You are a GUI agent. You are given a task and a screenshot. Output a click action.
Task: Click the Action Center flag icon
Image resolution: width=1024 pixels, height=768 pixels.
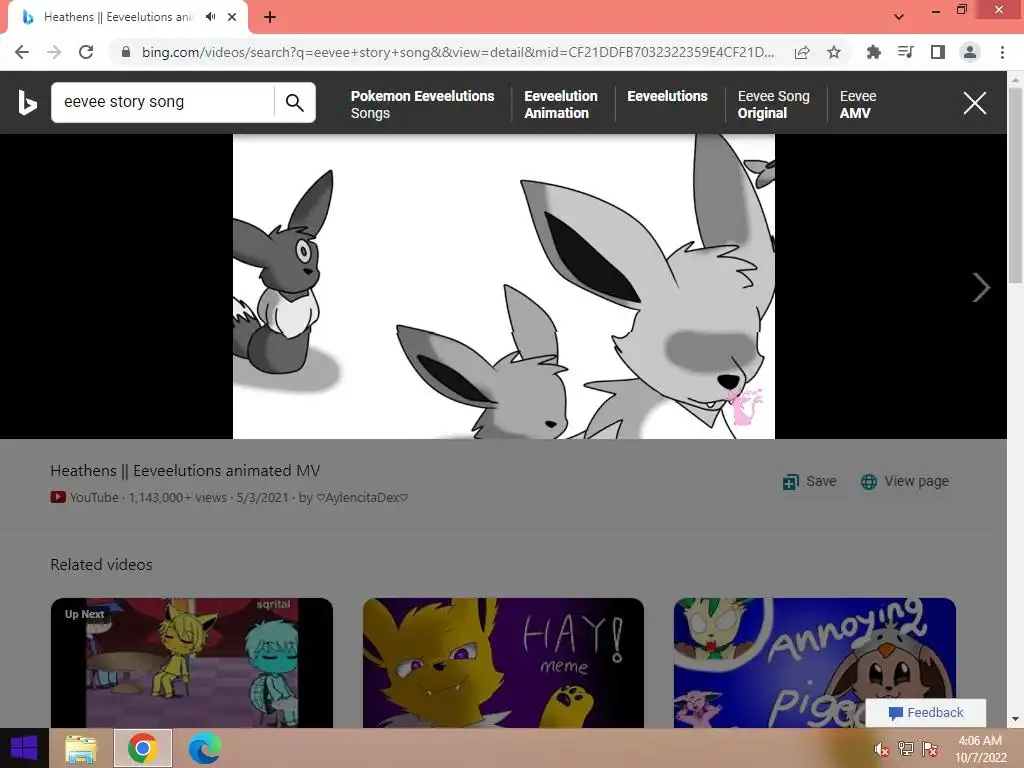(x=930, y=749)
